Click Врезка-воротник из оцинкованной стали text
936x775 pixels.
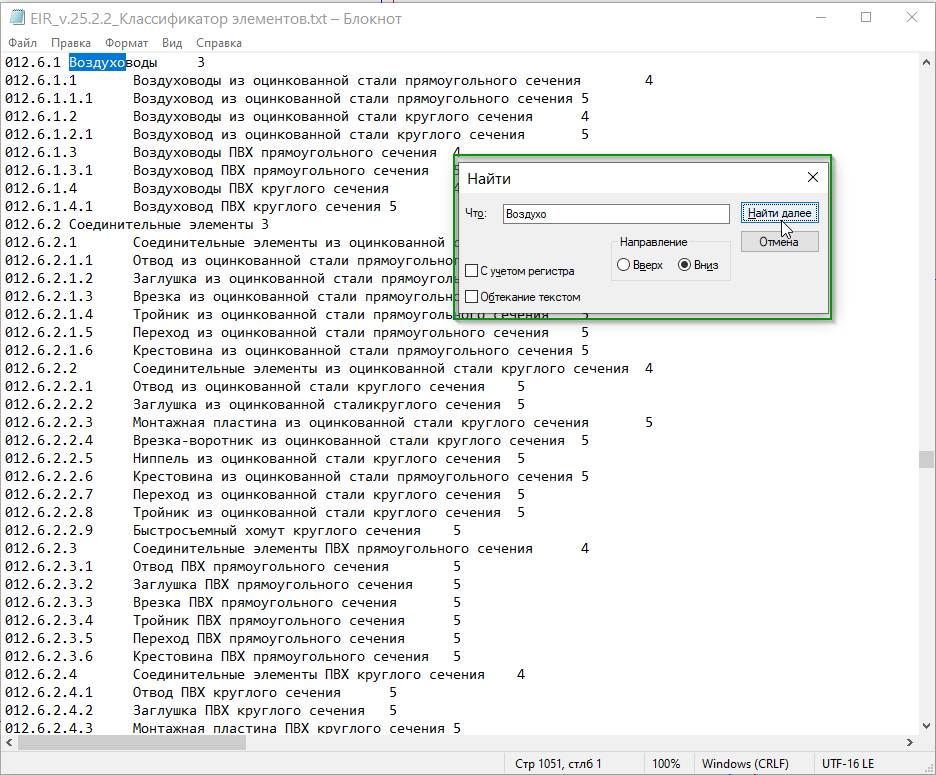[x=349, y=441]
